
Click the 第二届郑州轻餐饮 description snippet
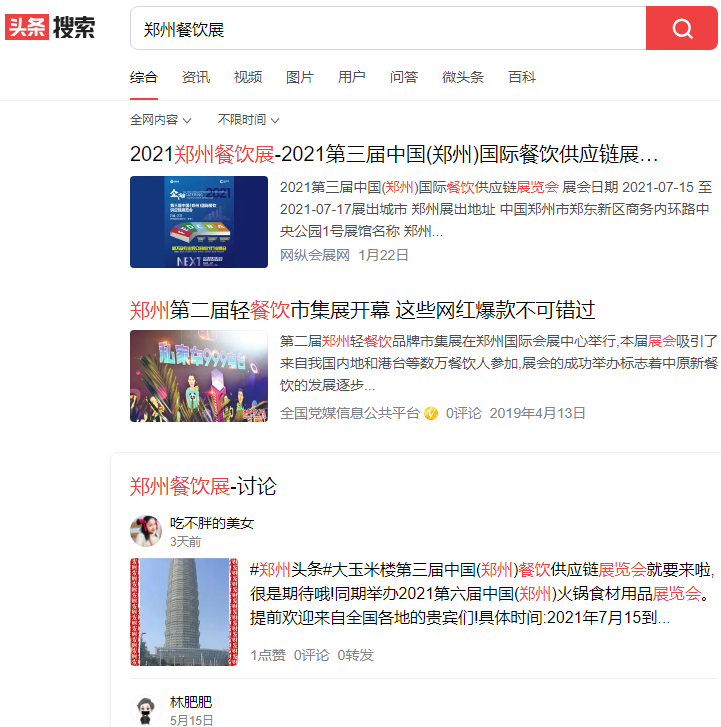499,363
